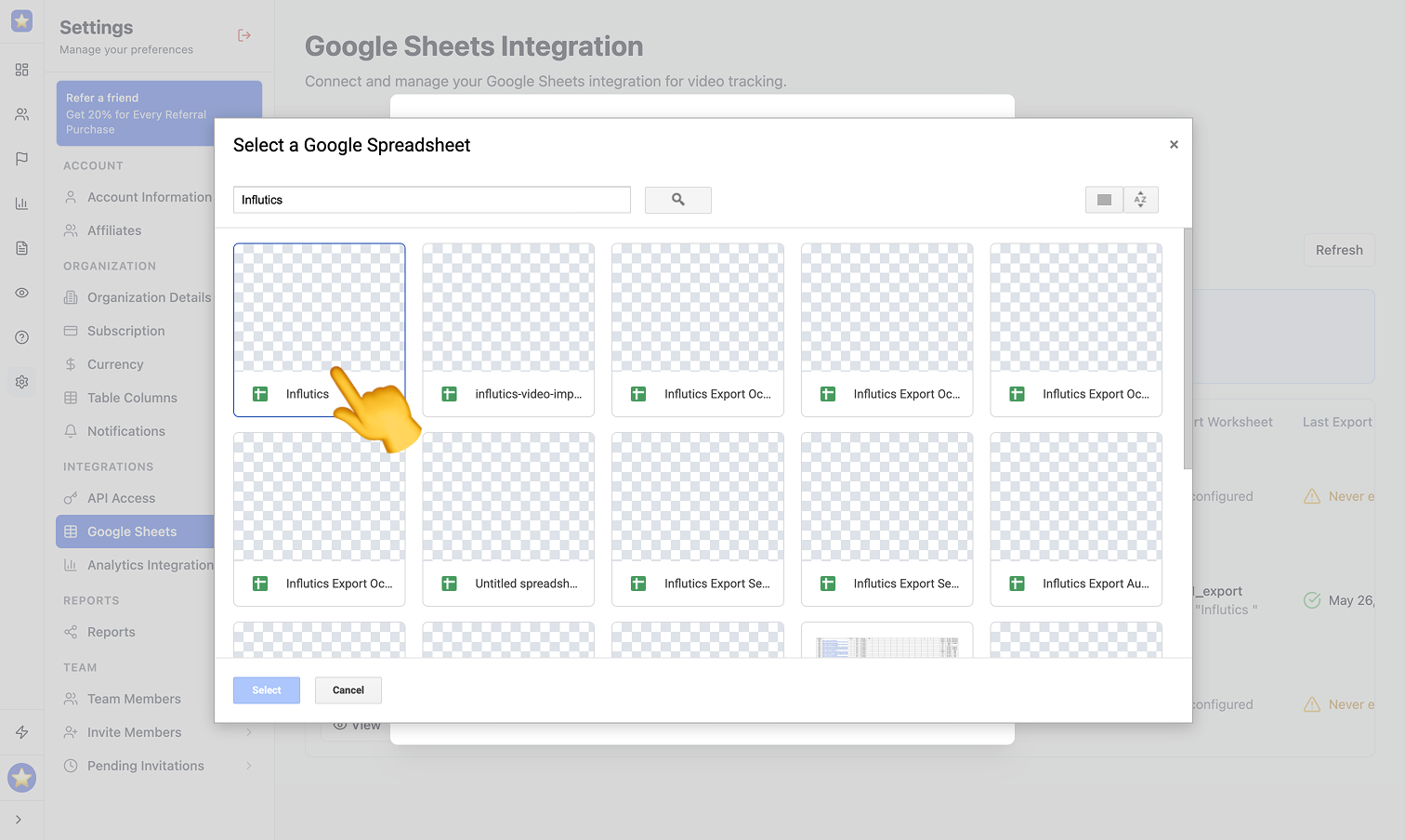Click the Refresh button behind the dialog
The image size is (1405, 840).
pyautogui.click(x=1339, y=250)
